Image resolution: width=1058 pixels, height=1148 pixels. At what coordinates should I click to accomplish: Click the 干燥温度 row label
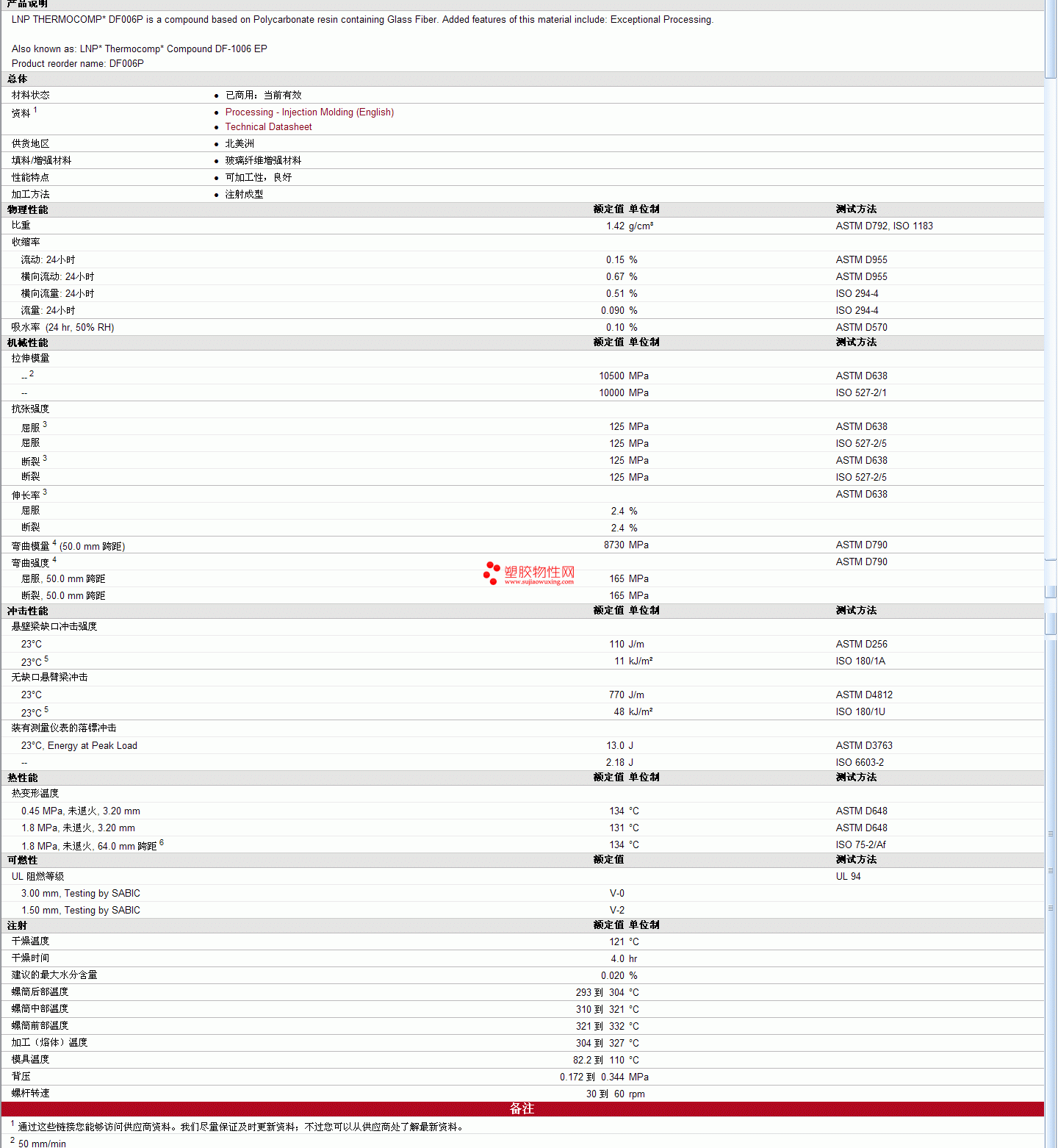31,941
